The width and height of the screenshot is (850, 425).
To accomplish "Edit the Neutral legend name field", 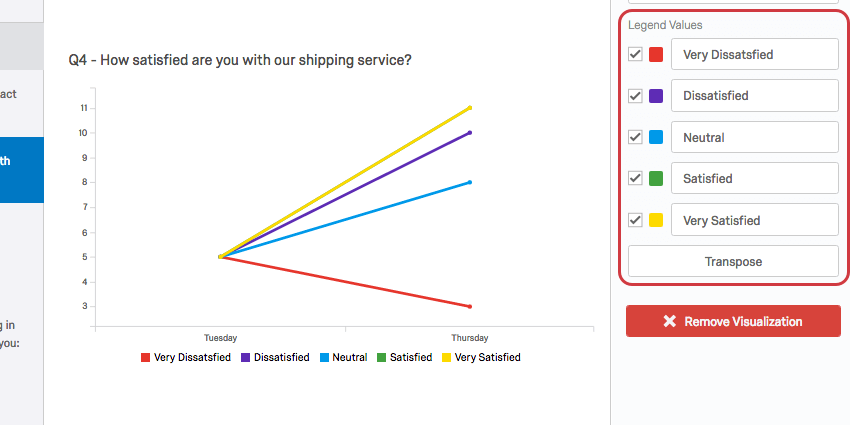I will coord(755,137).
